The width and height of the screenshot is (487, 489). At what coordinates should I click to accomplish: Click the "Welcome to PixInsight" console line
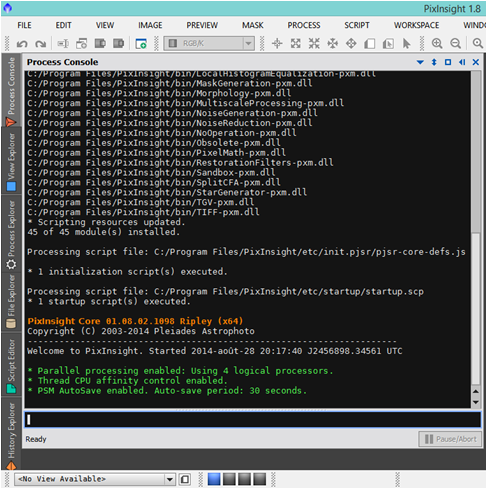[x=215, y=351]
